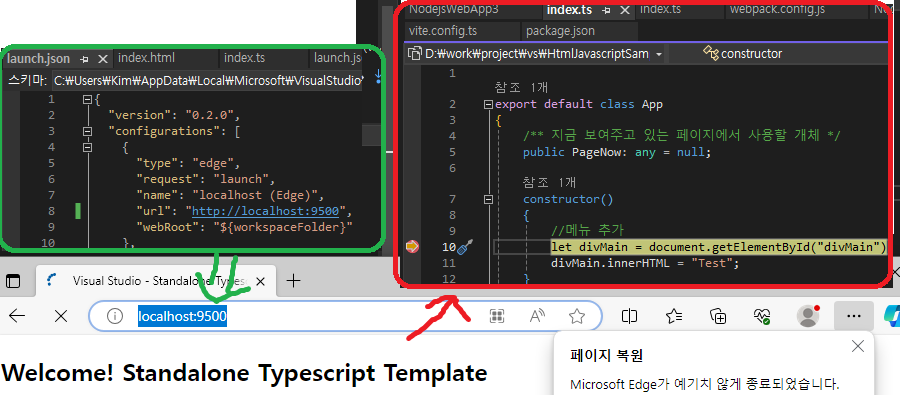The height and width of the screenshot is (395, 900).
Task: Click the "request": "launch" line
Action: point(205,179)
